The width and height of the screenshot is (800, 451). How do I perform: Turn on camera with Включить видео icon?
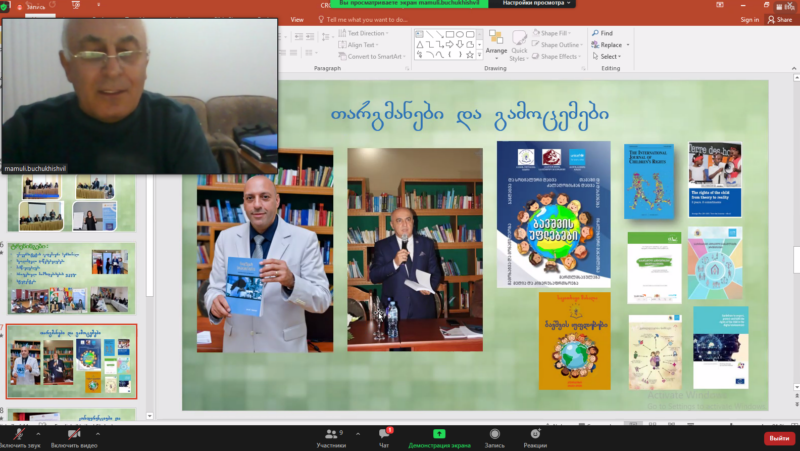(74, 434)
